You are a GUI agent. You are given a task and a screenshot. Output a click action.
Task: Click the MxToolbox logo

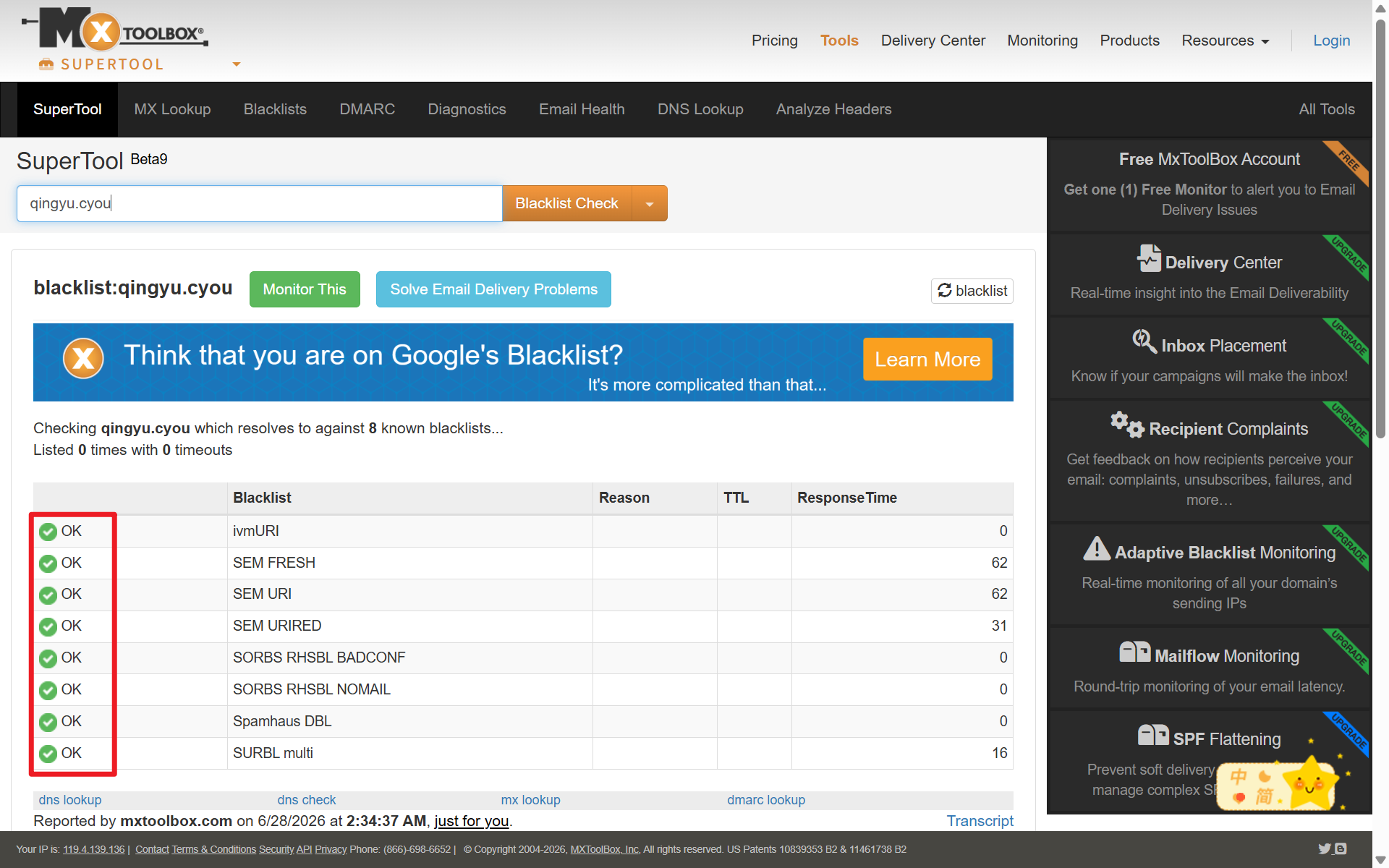[115, 30]
